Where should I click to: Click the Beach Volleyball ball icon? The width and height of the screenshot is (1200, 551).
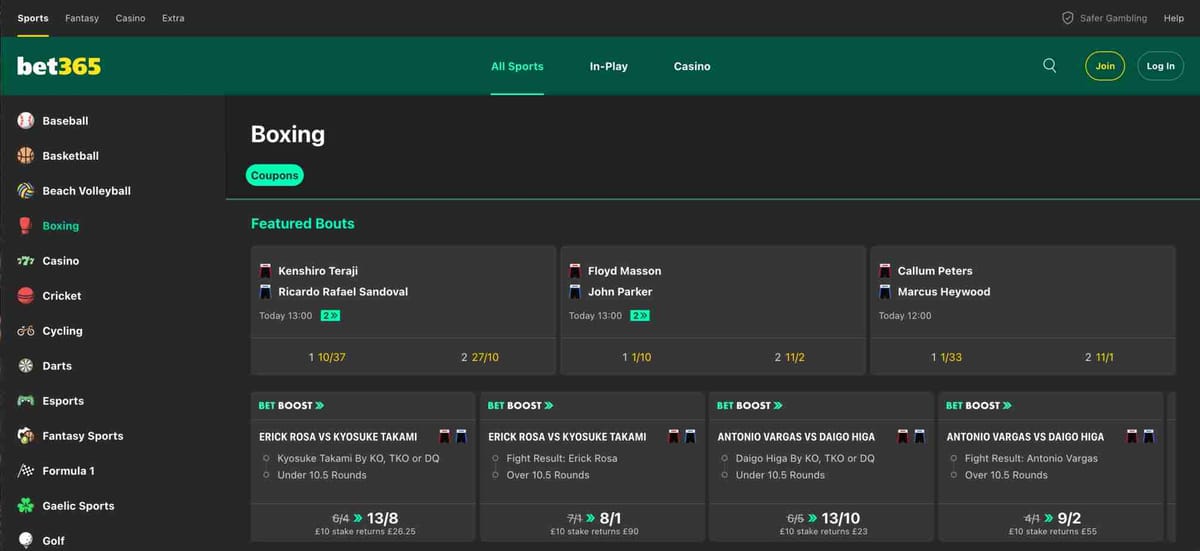coord(26,191)
